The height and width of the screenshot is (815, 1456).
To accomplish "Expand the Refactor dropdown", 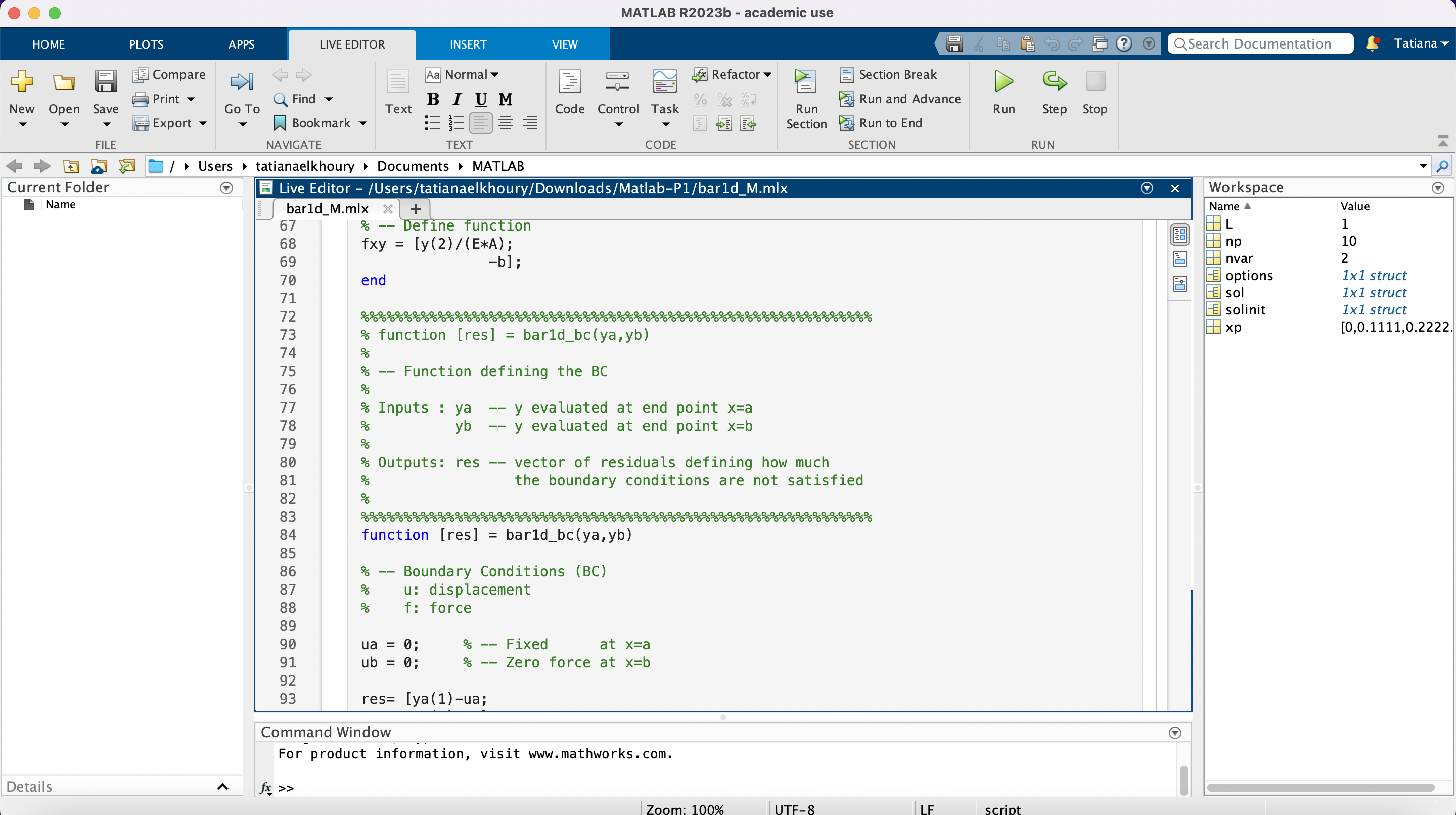I will tap(732, 75).
